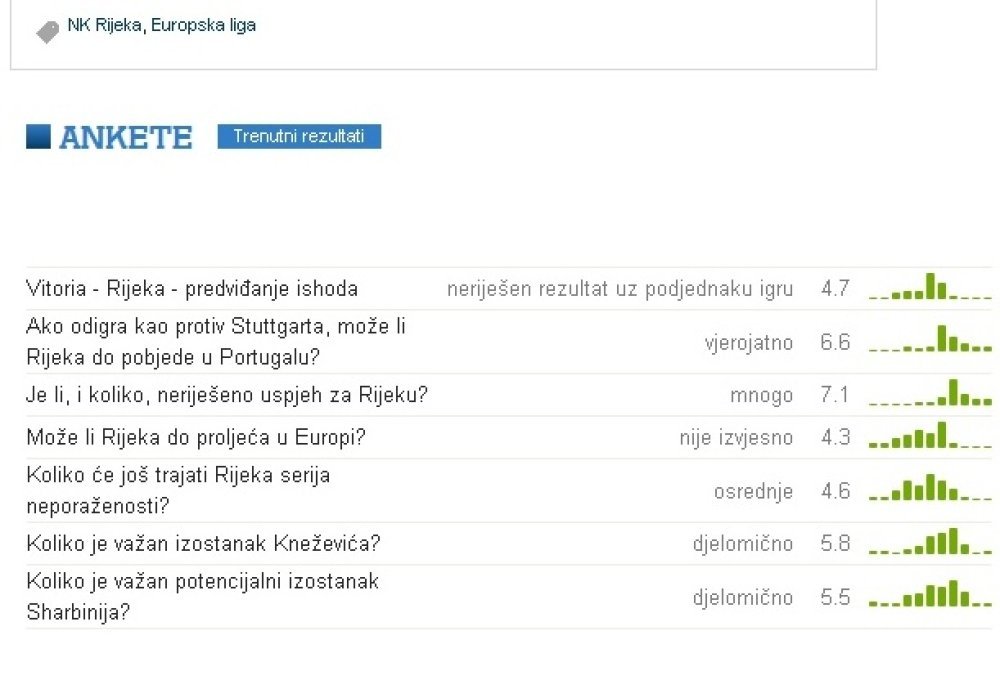
Task: Click the histogram next to score 5.5
Action: [930, 594]
